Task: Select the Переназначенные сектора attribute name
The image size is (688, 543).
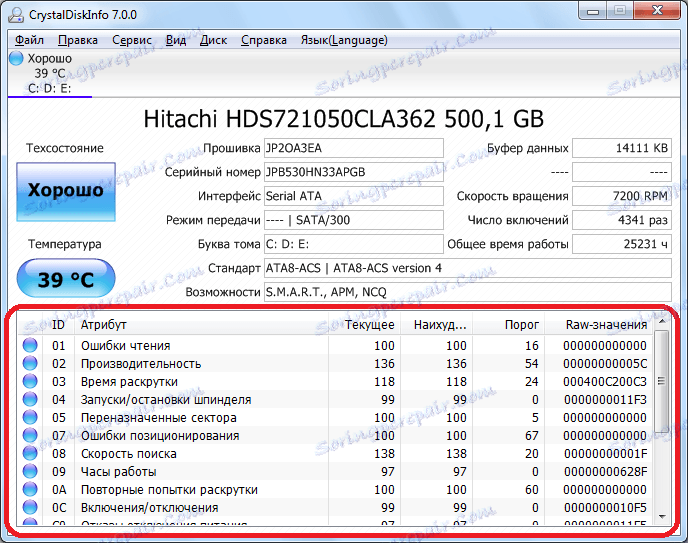Action: (158, 418)
